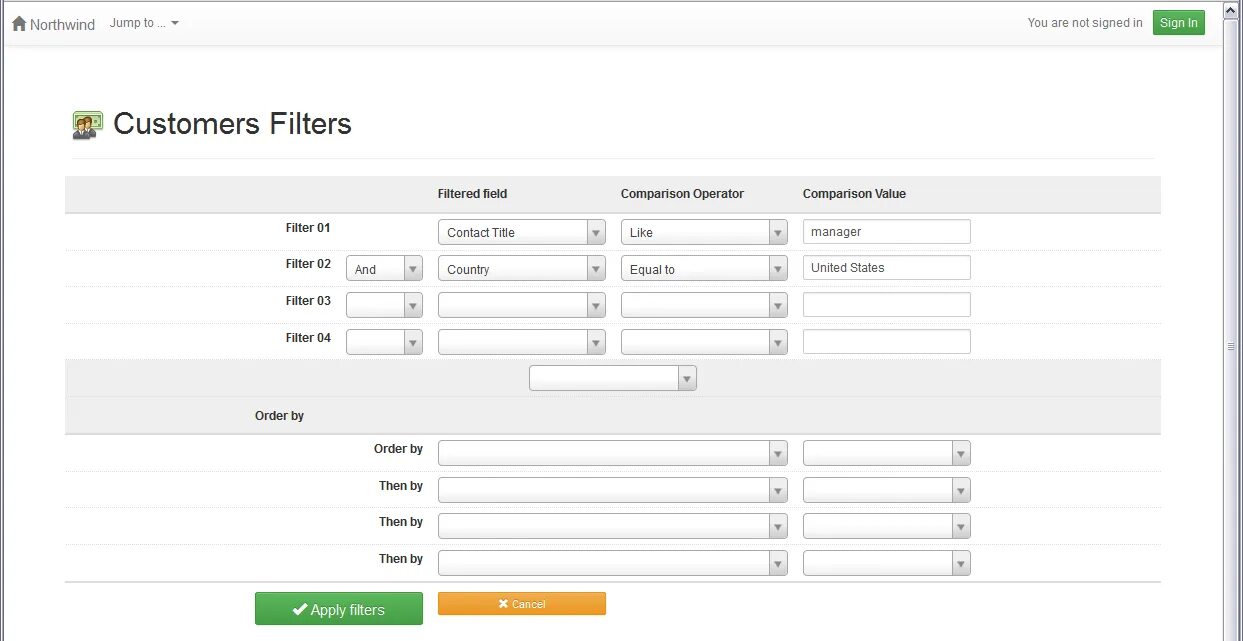Click the Customers icon beside the page title
1243x641 pixels.
point(87,125)
